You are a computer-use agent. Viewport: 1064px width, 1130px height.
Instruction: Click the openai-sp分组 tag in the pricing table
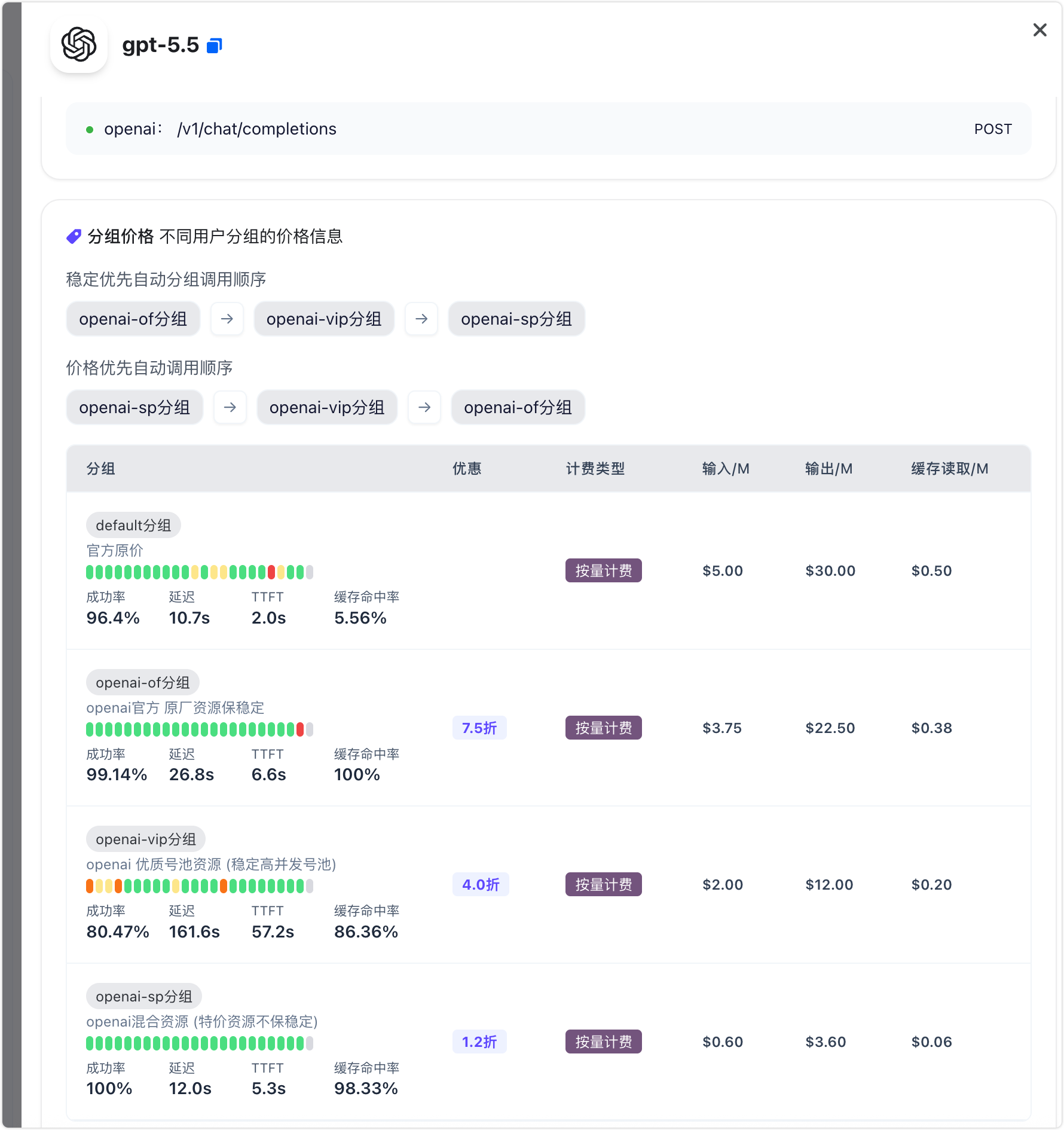tap(144, 996)
